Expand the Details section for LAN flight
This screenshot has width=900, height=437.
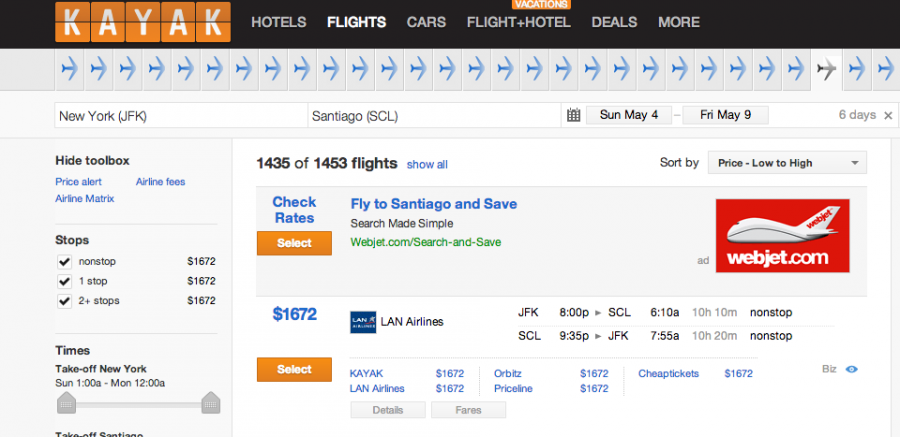point(388,410)
